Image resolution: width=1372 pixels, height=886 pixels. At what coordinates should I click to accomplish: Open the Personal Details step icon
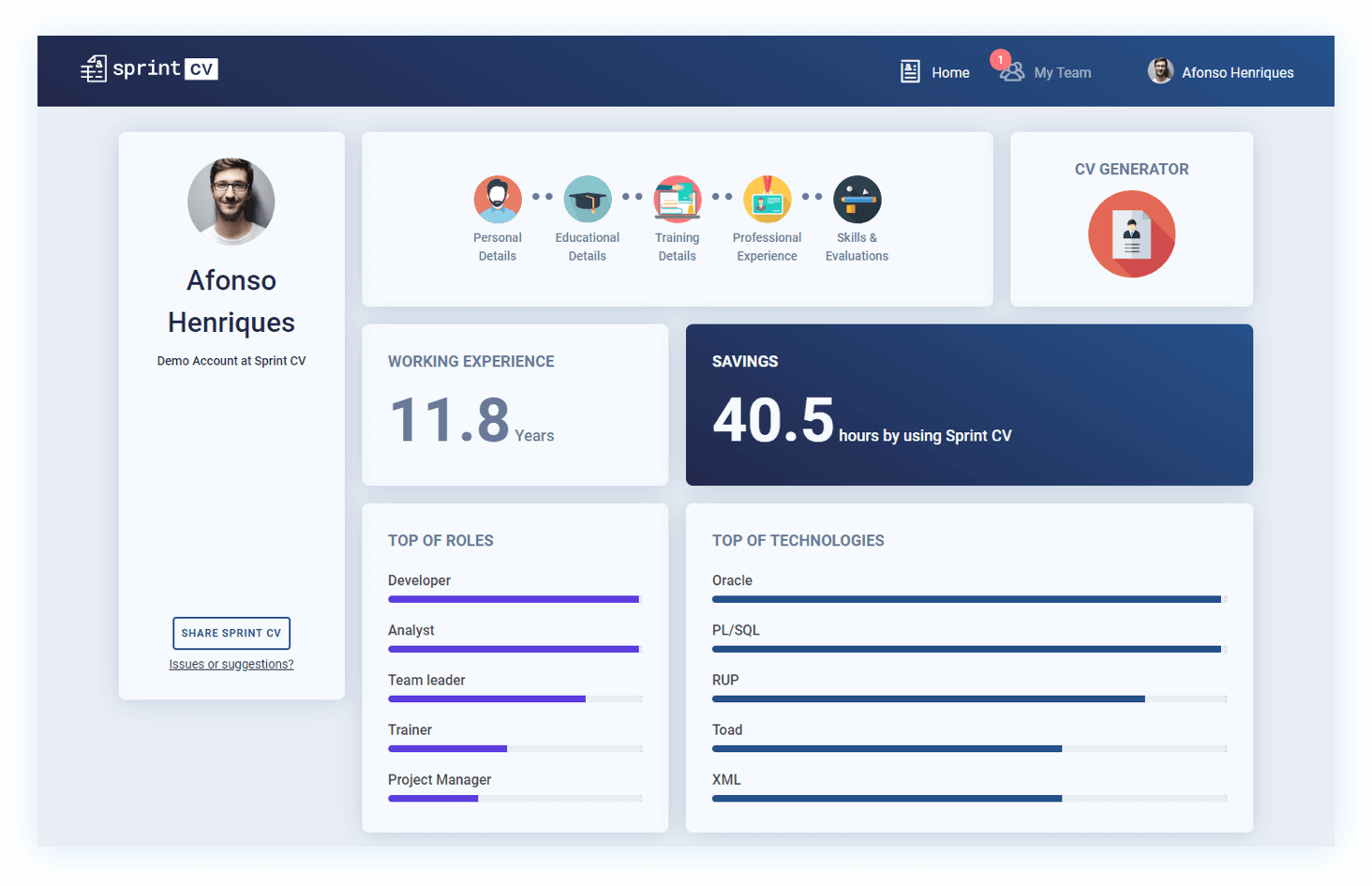[498, 200]
